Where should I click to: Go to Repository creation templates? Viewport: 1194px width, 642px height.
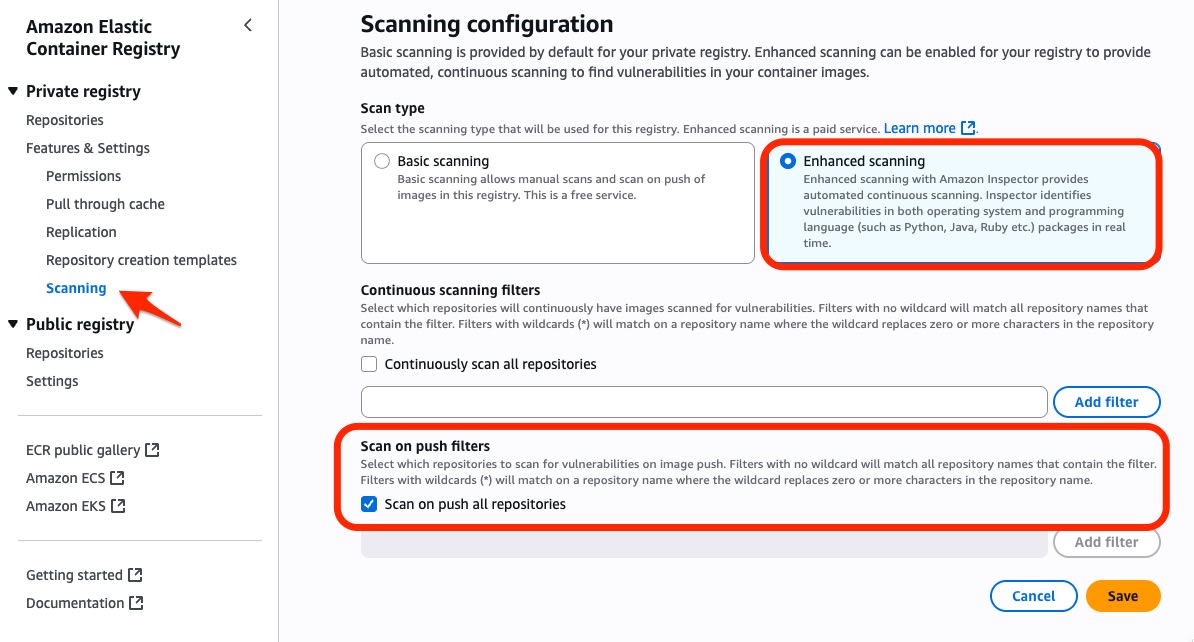coord(141,260)
